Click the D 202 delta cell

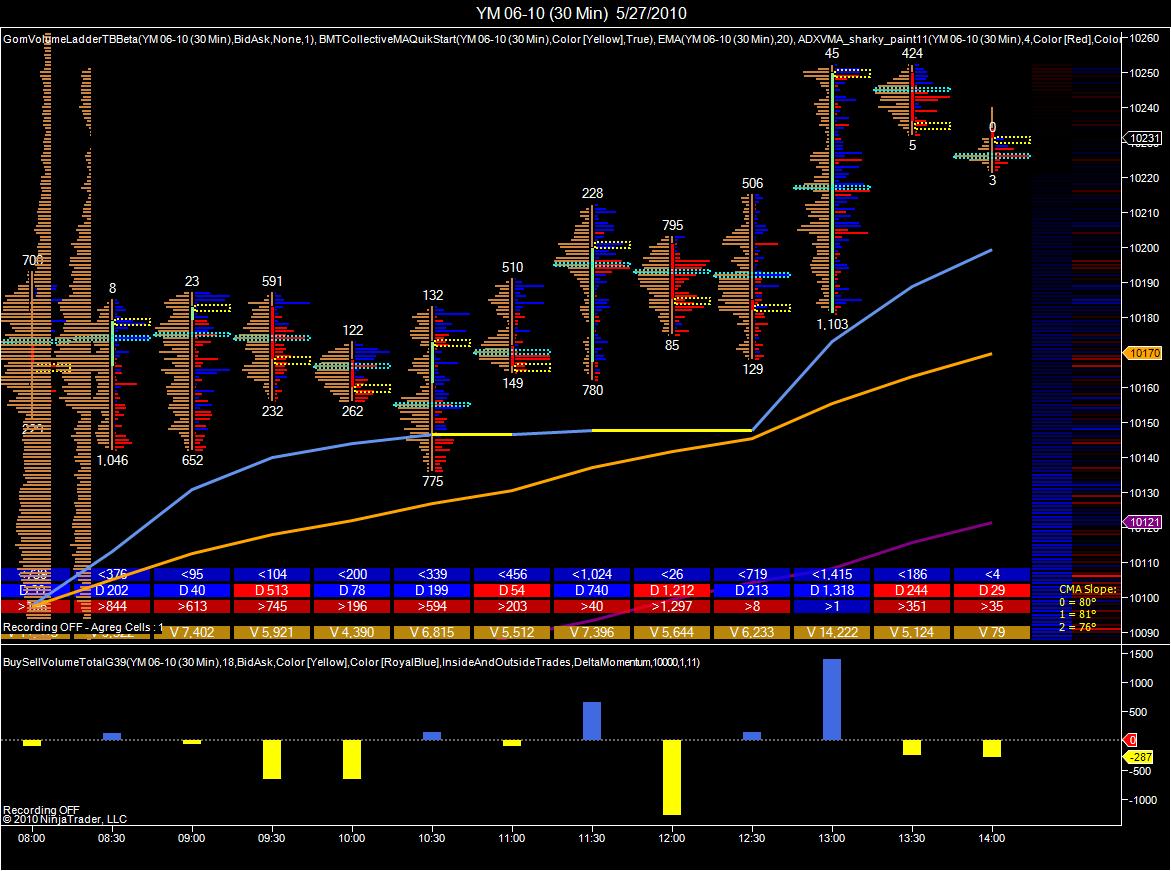112,590
